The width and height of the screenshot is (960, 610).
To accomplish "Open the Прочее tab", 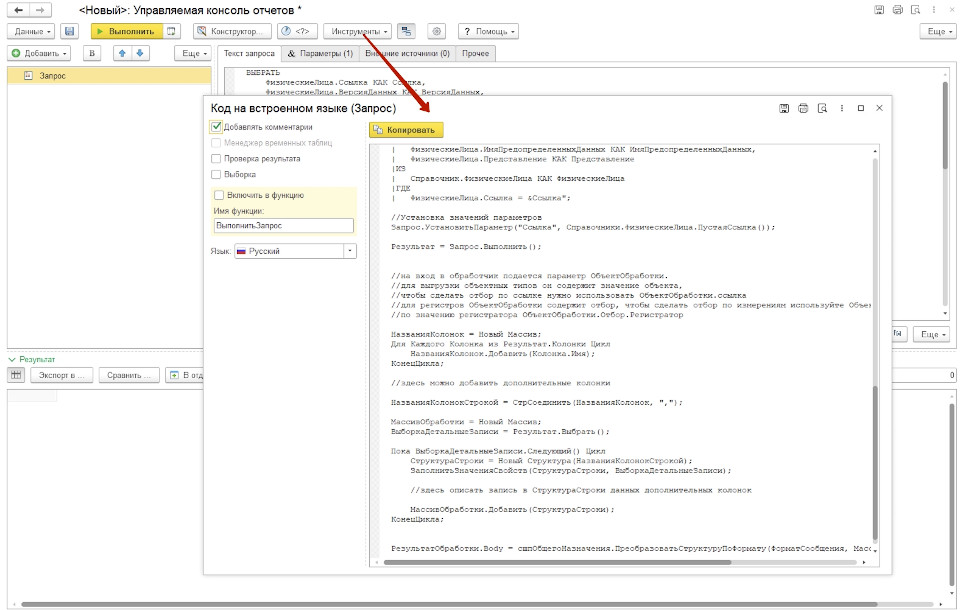I will (x=475, y=53).
